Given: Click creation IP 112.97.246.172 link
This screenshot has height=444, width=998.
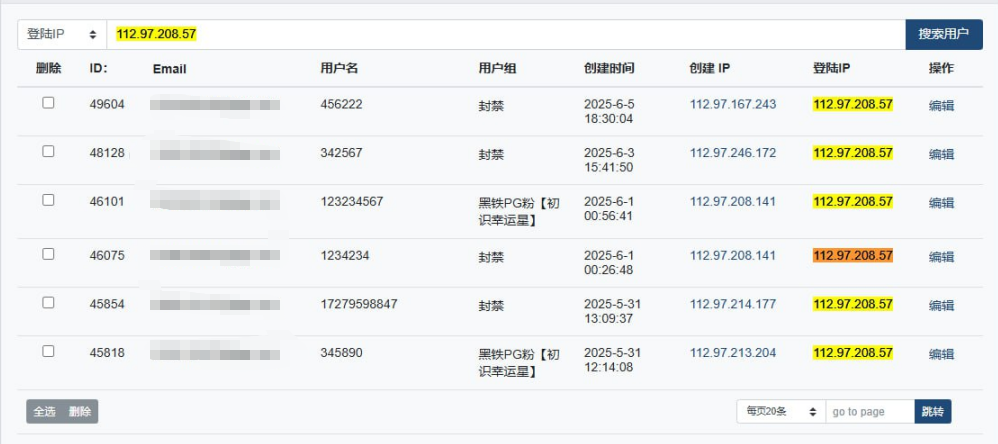Looking at the screenshot, I should click(x=732, y=154).
